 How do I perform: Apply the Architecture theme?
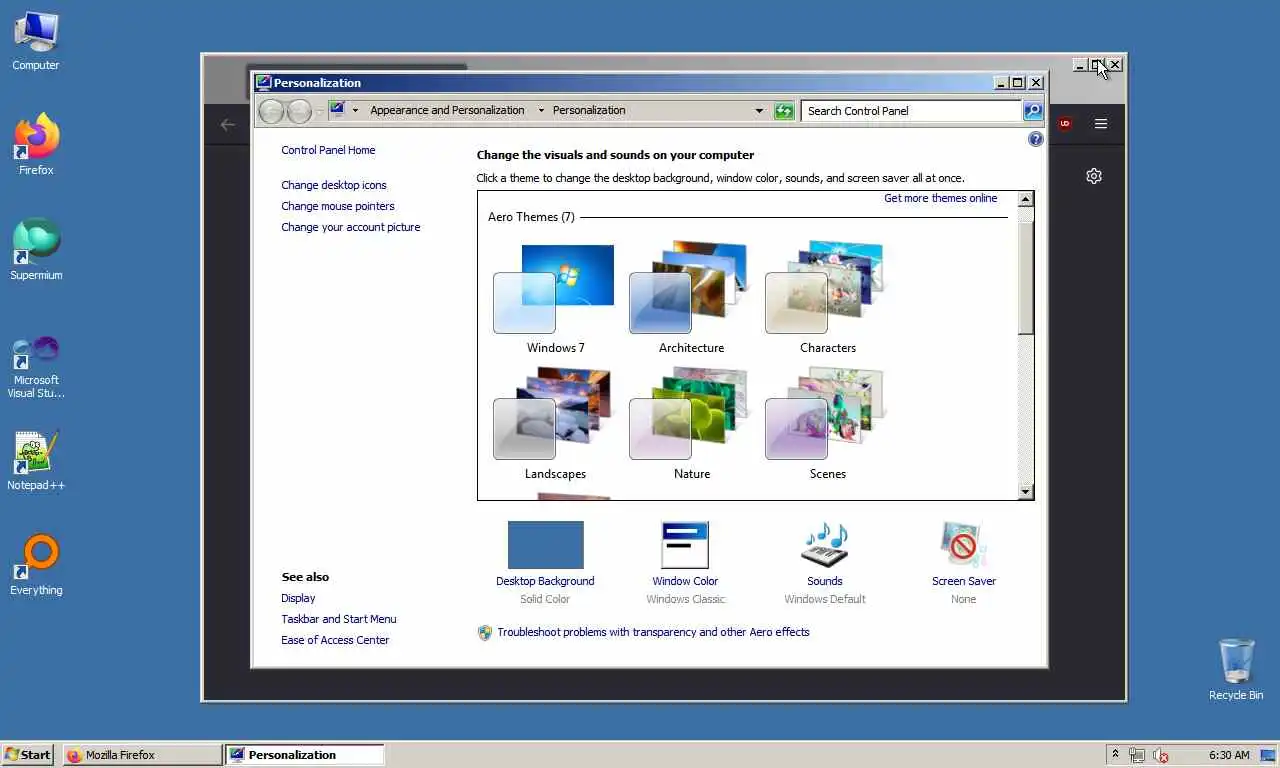pyautogui.click(x=691, y=297)
